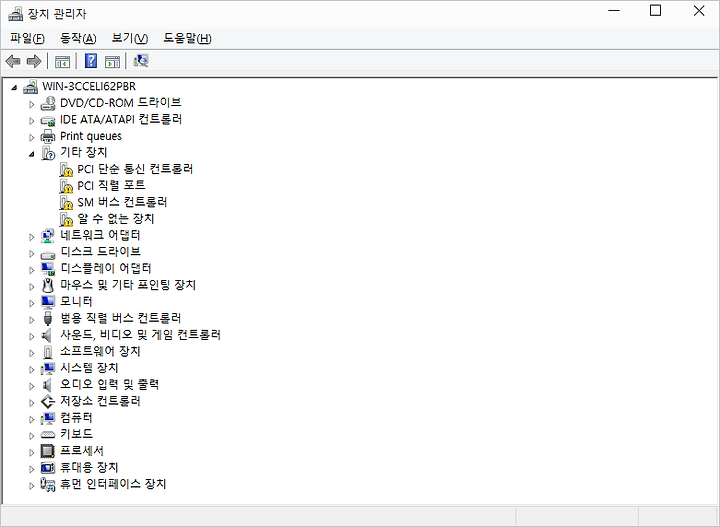Expand 사운드, 비디오 및 게임 컨트롤러 arrow
Screen dimensions: 720x527
pos(32,336)
